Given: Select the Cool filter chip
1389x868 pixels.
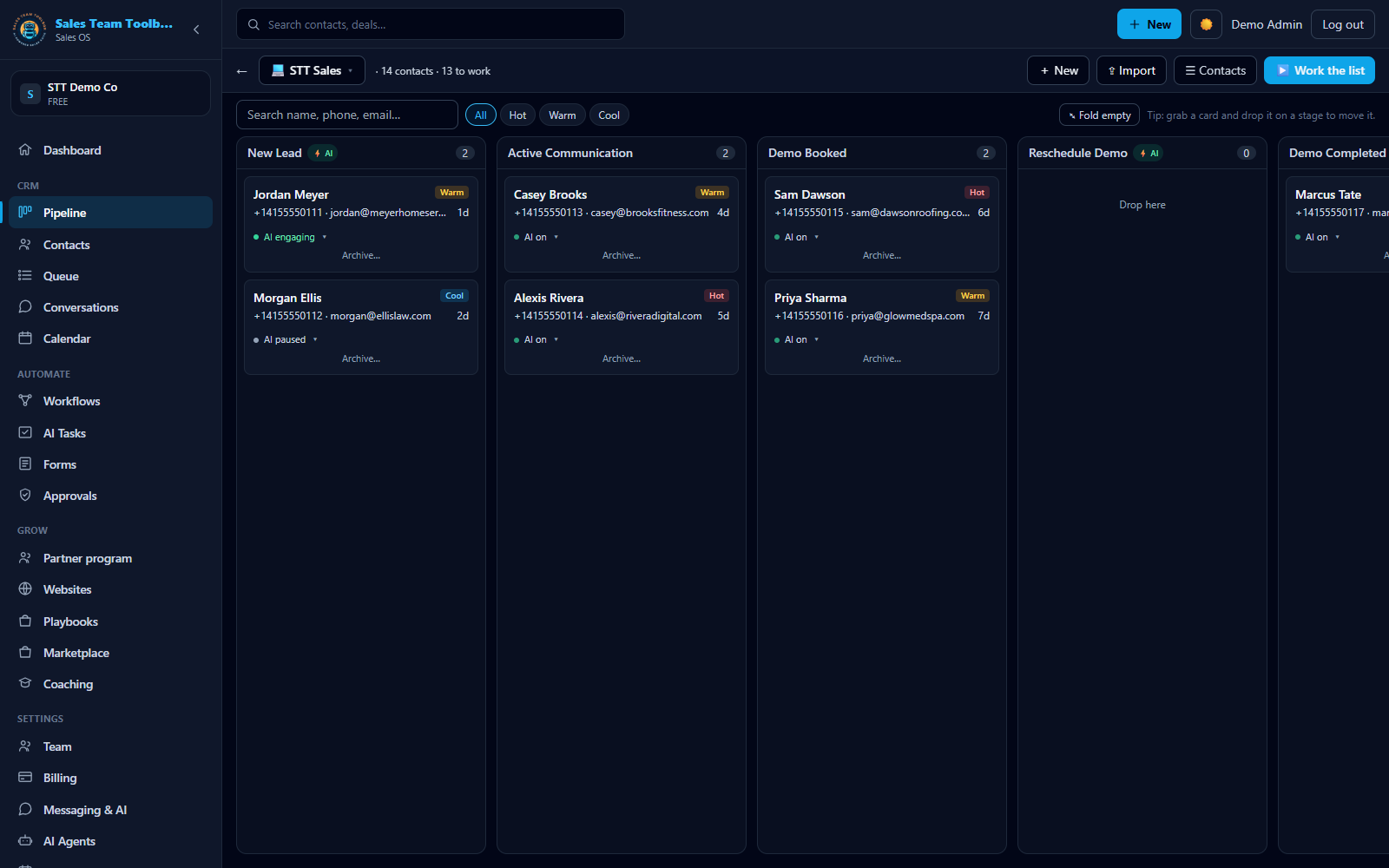Looking at the screenshot, I should coord(609,115).
